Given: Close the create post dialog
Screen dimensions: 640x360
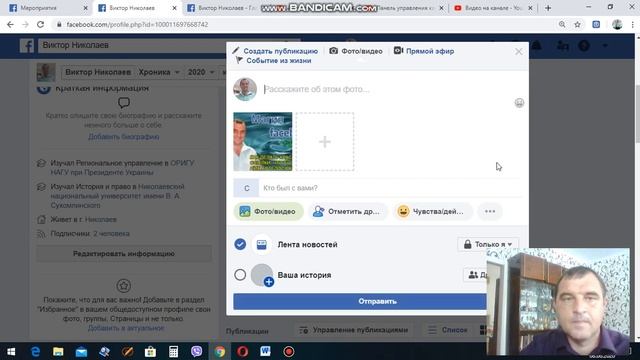Looking at the screenshot, I should (518, 51).
